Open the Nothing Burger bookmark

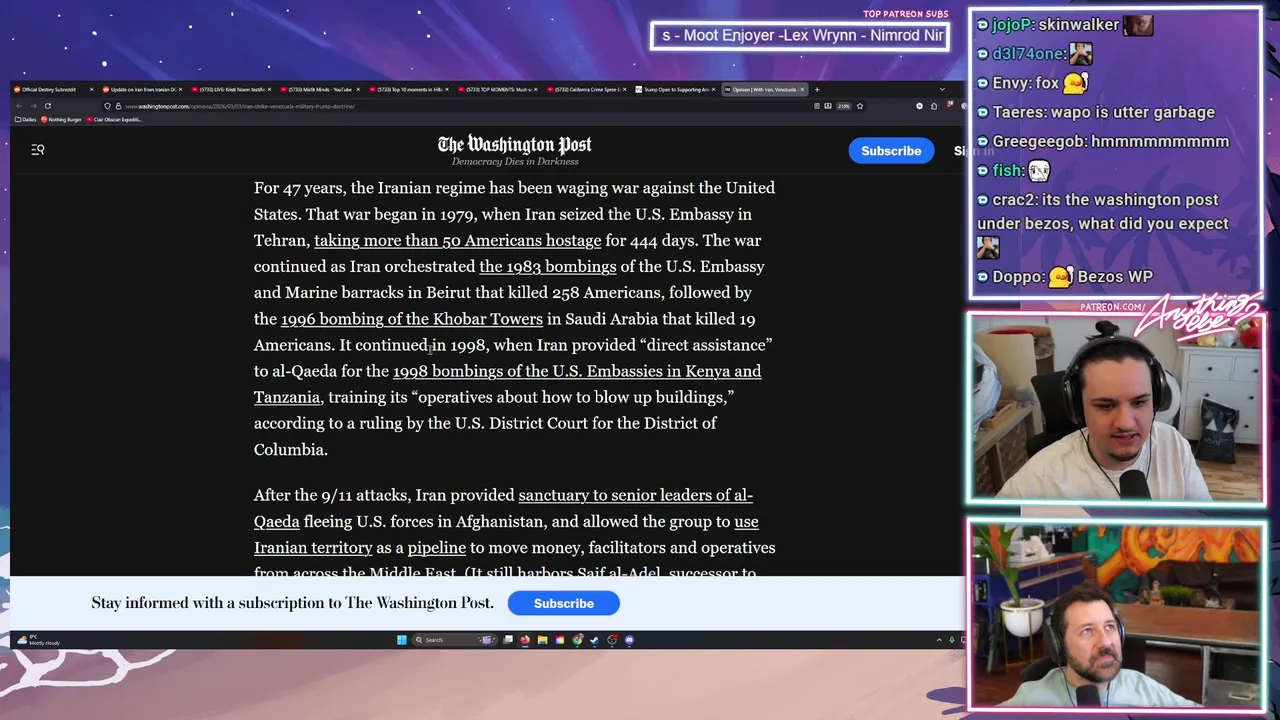[x=61, y=119]
